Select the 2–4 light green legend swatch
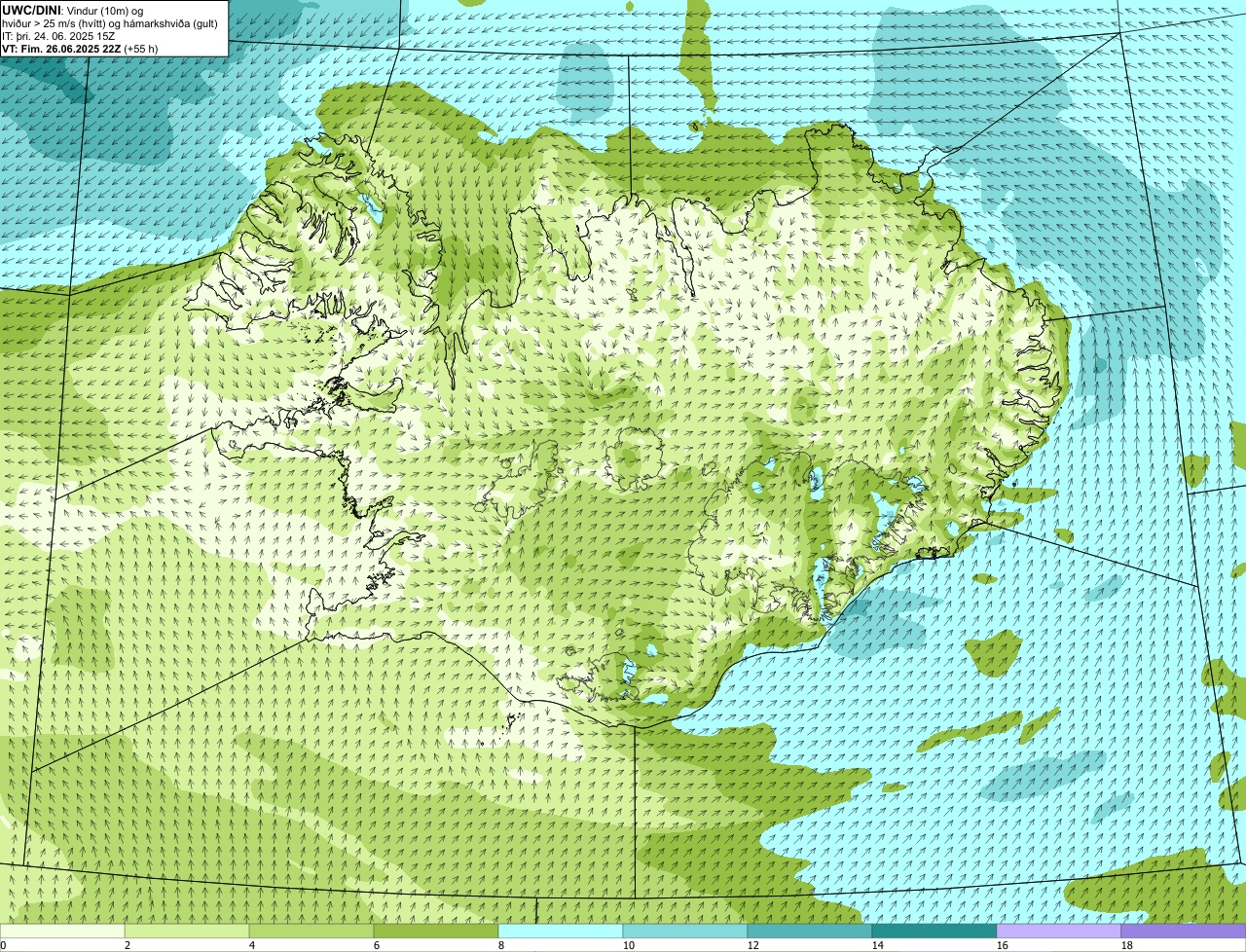 pos(187,931)
